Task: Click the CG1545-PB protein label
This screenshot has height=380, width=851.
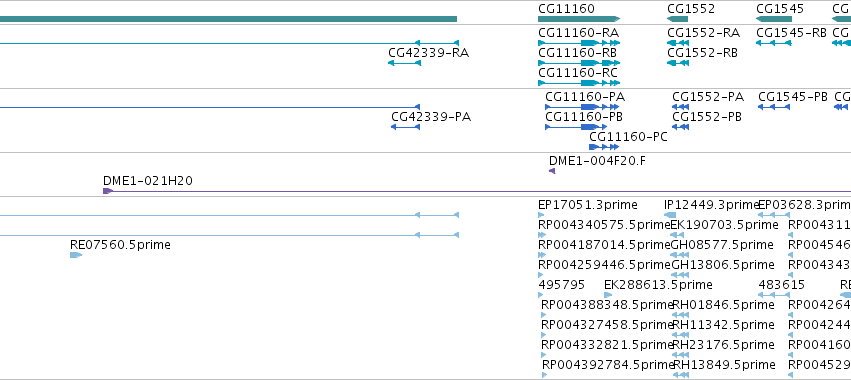Action: 793,97
